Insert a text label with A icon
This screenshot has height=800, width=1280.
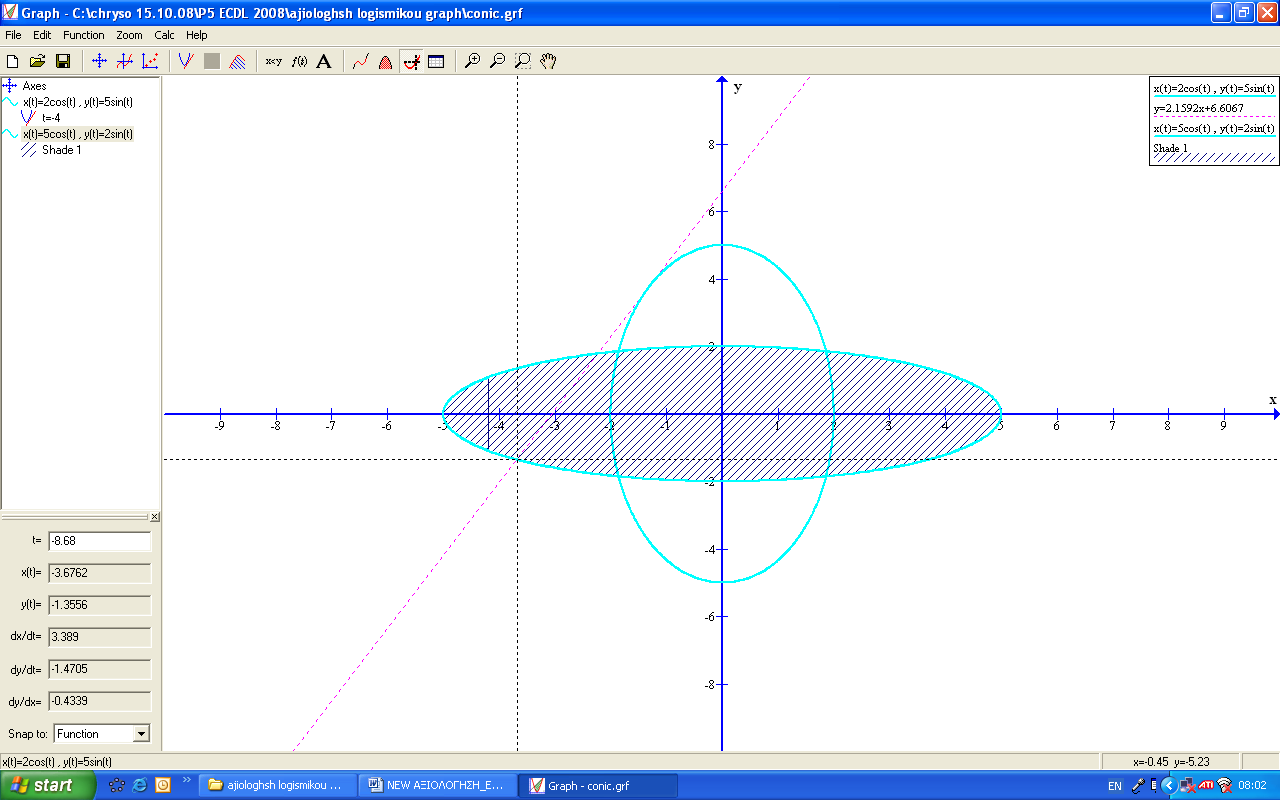(324, 61)
